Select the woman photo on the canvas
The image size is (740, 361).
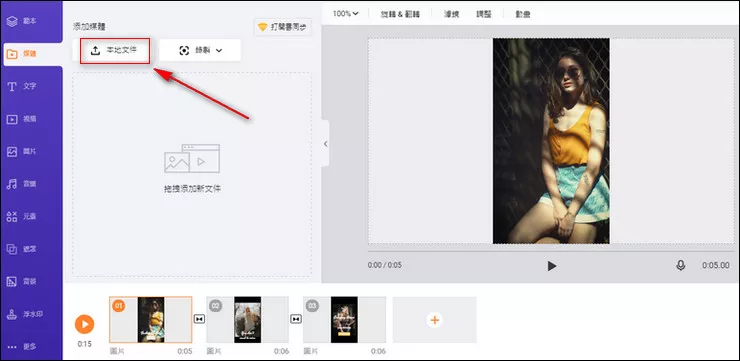point(551,141)
